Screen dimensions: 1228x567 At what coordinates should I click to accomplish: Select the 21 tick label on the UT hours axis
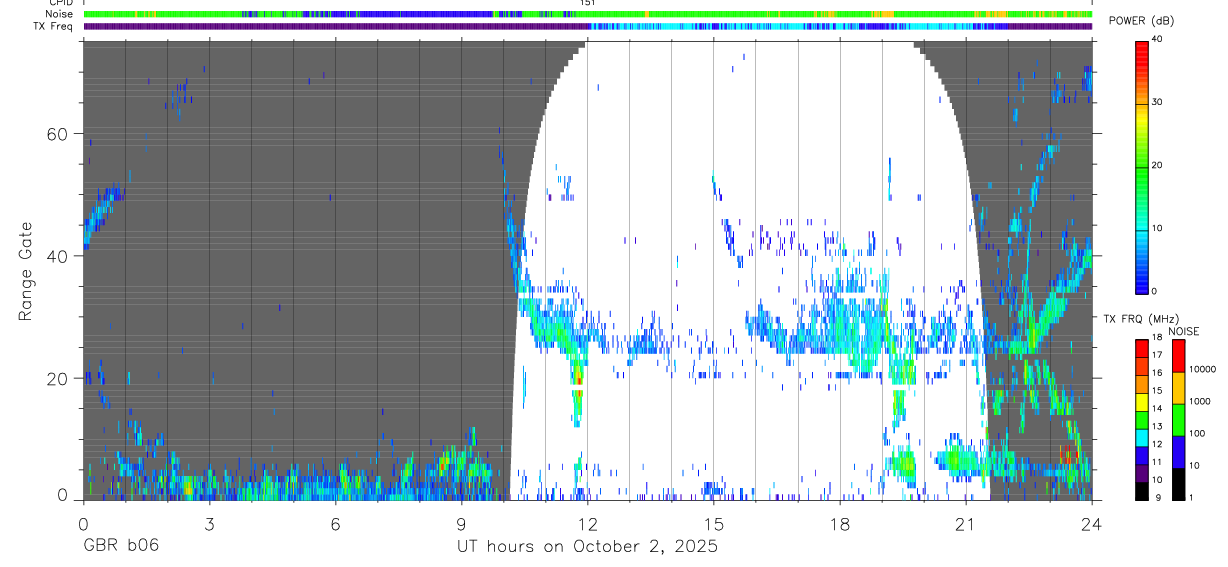(x=965, y=523)
